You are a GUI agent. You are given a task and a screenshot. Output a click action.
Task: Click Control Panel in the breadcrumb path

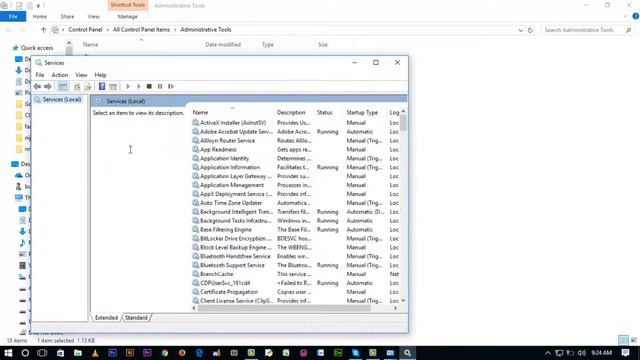tap(85, 30)
